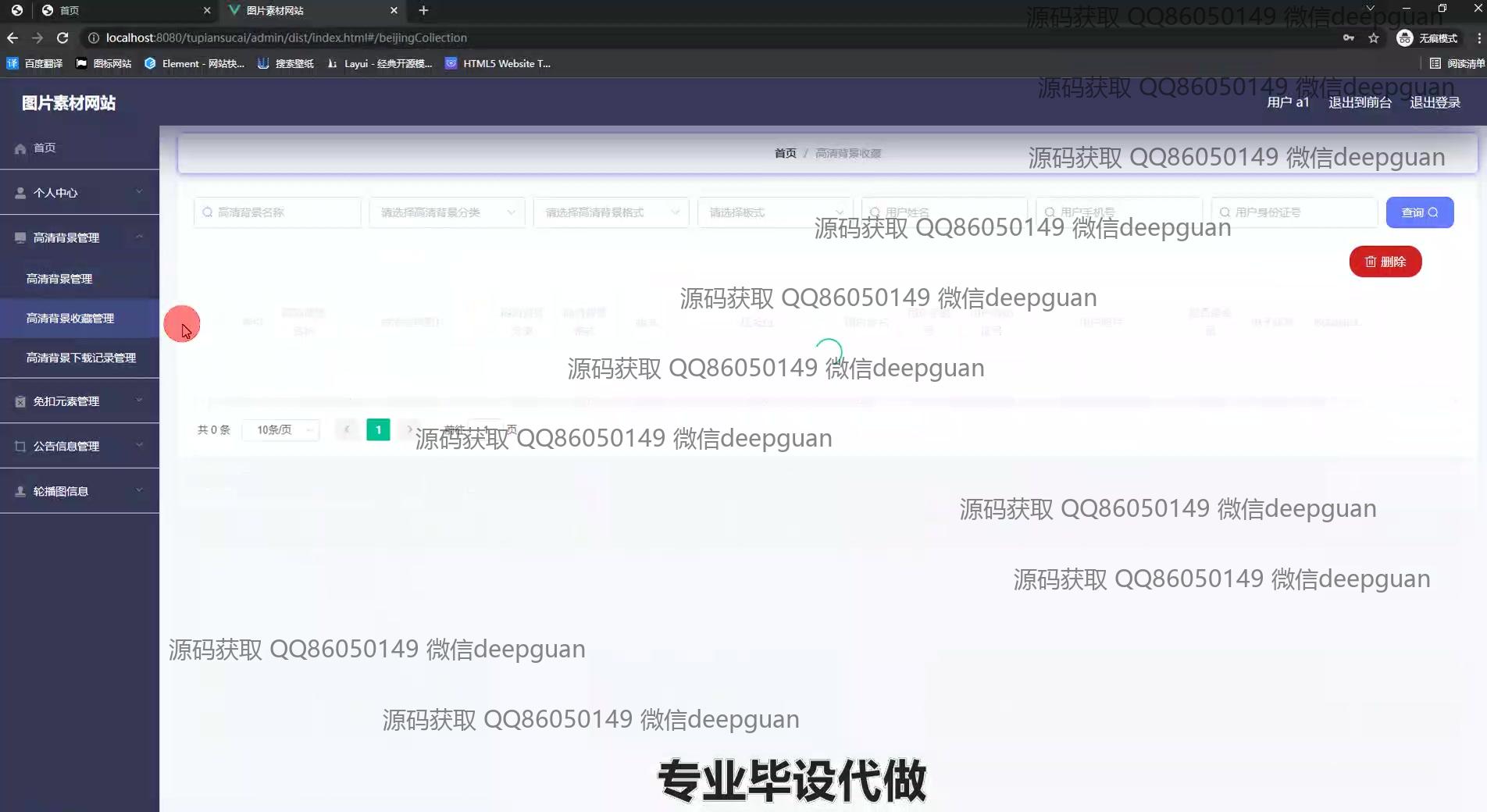Open a new browser tab with plus
This screenshot has width=1487, height=812.
click(x=423, y=10)
